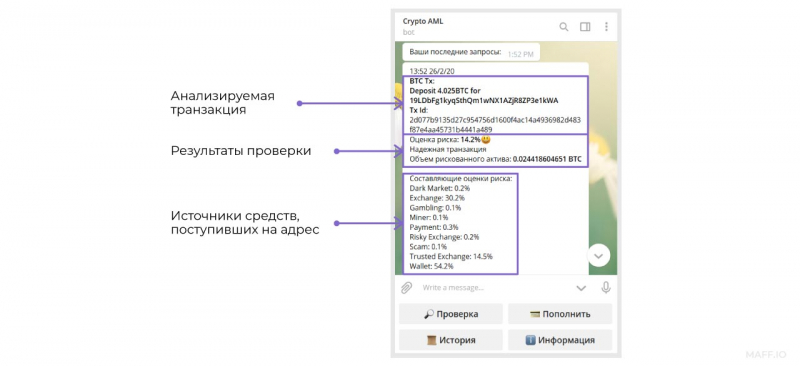Open the Информация button
The height and width of the screenshot is (366, 800).
tap(560, 340)
